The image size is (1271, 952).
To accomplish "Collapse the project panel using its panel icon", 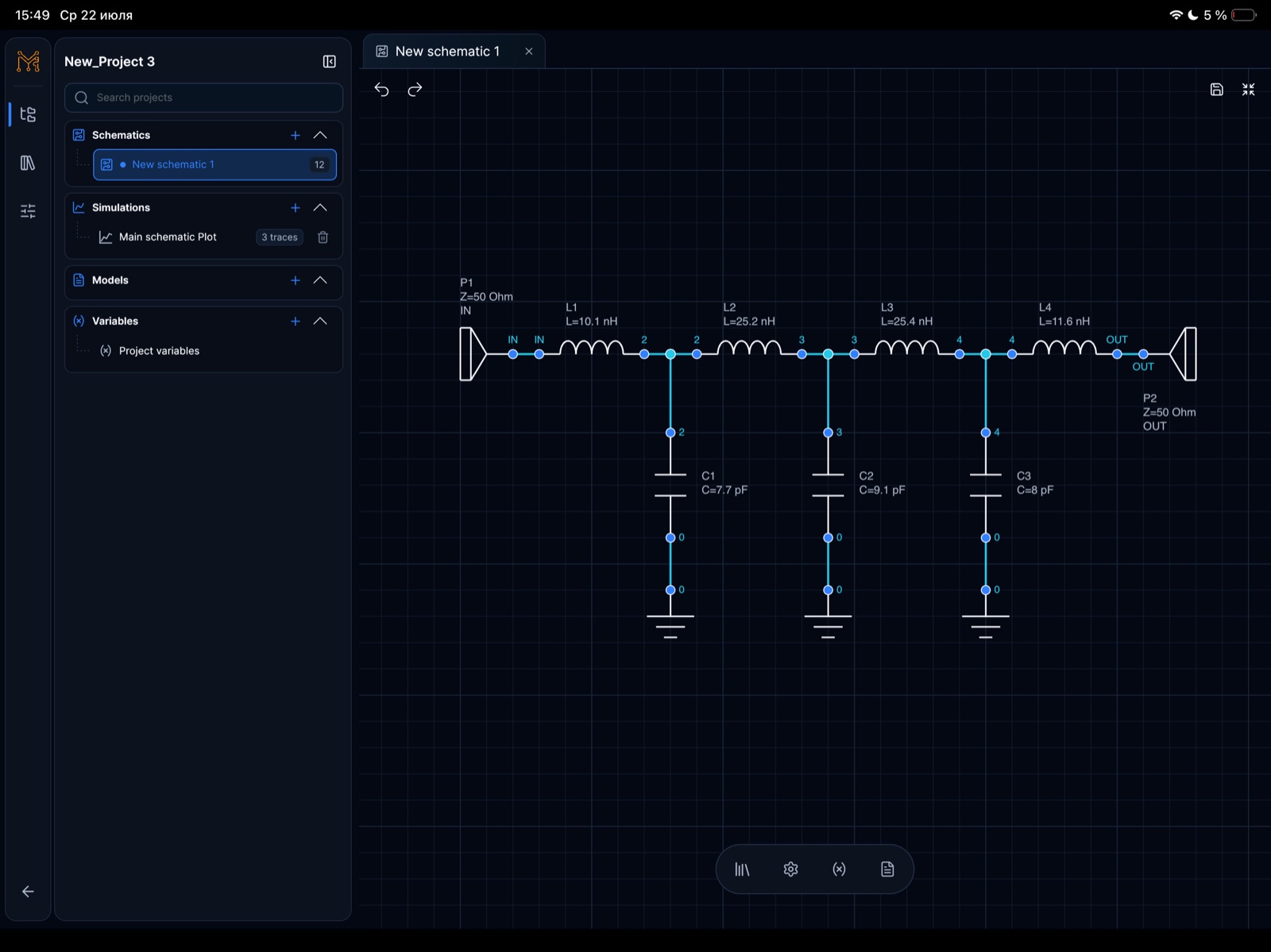I will [330, 62].
